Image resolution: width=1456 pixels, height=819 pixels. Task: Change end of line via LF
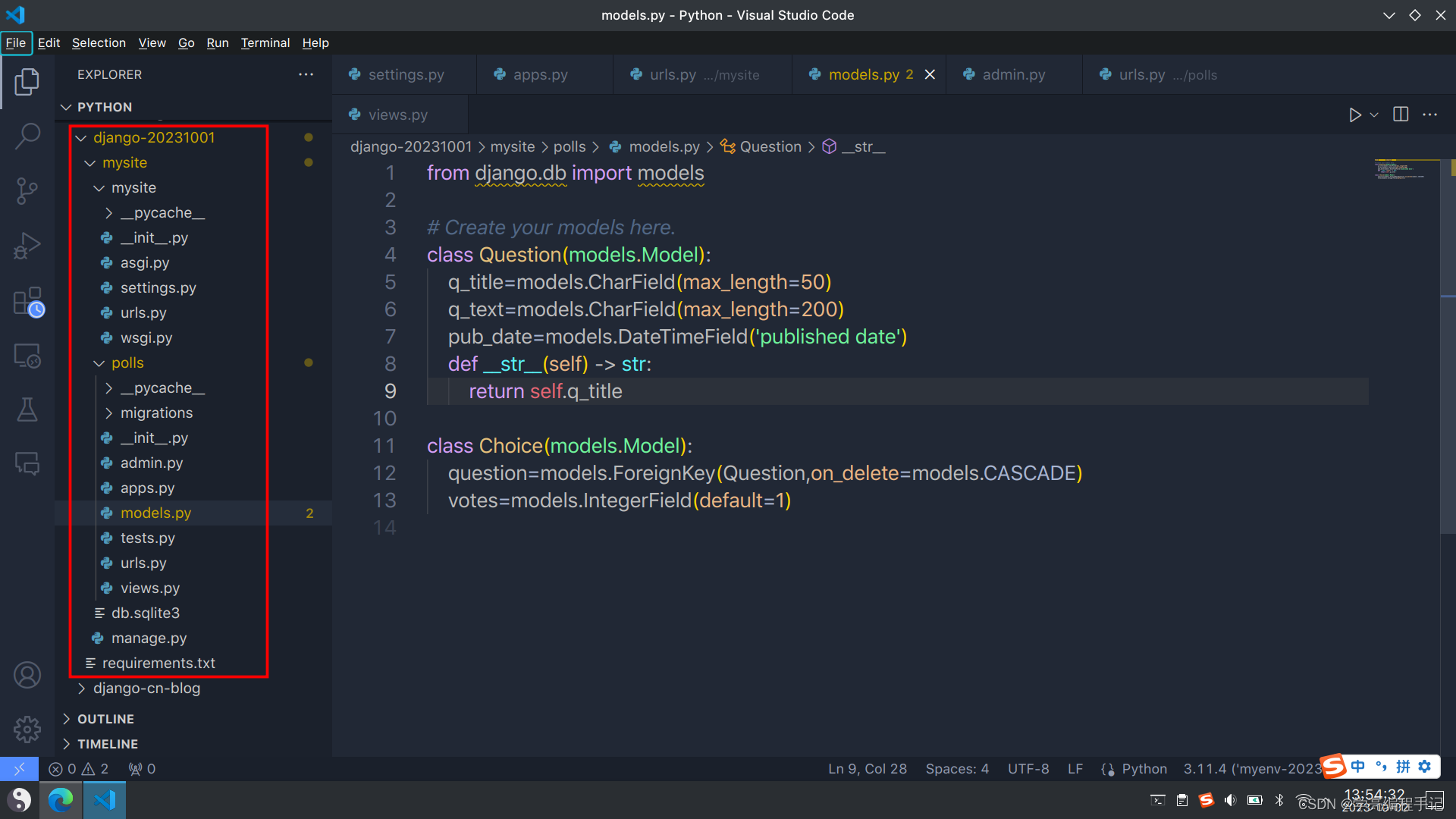coord(1075,769)
